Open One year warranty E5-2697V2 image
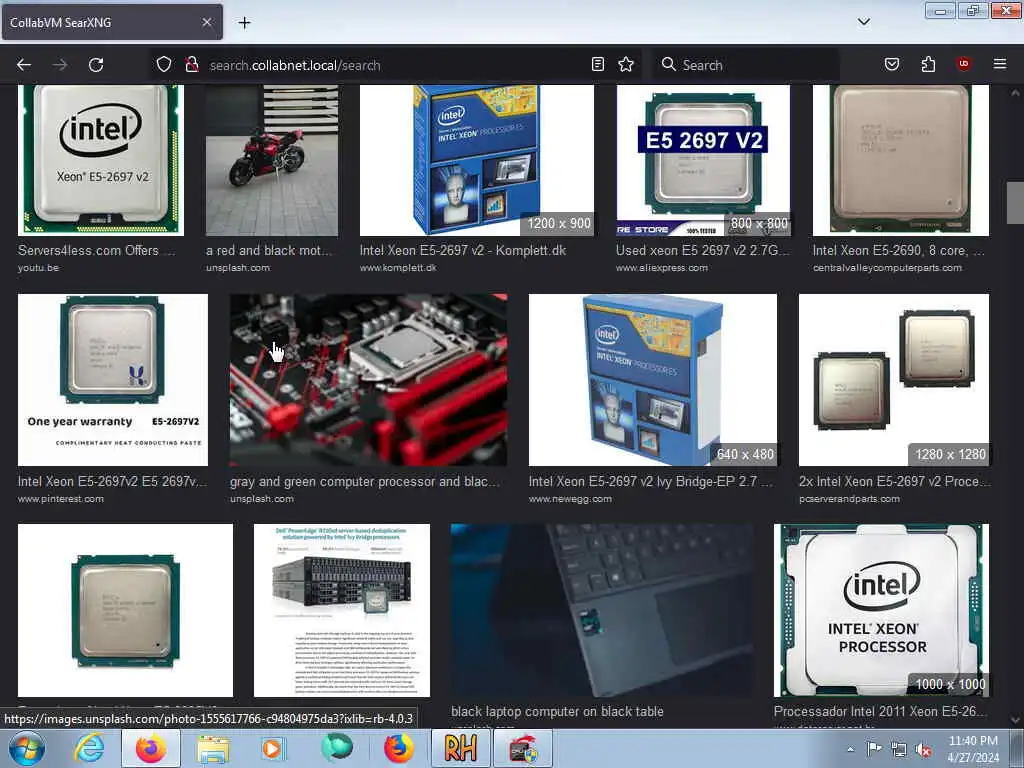The image size is (1024, 768). pyautogui.click(x=113, y=379)
